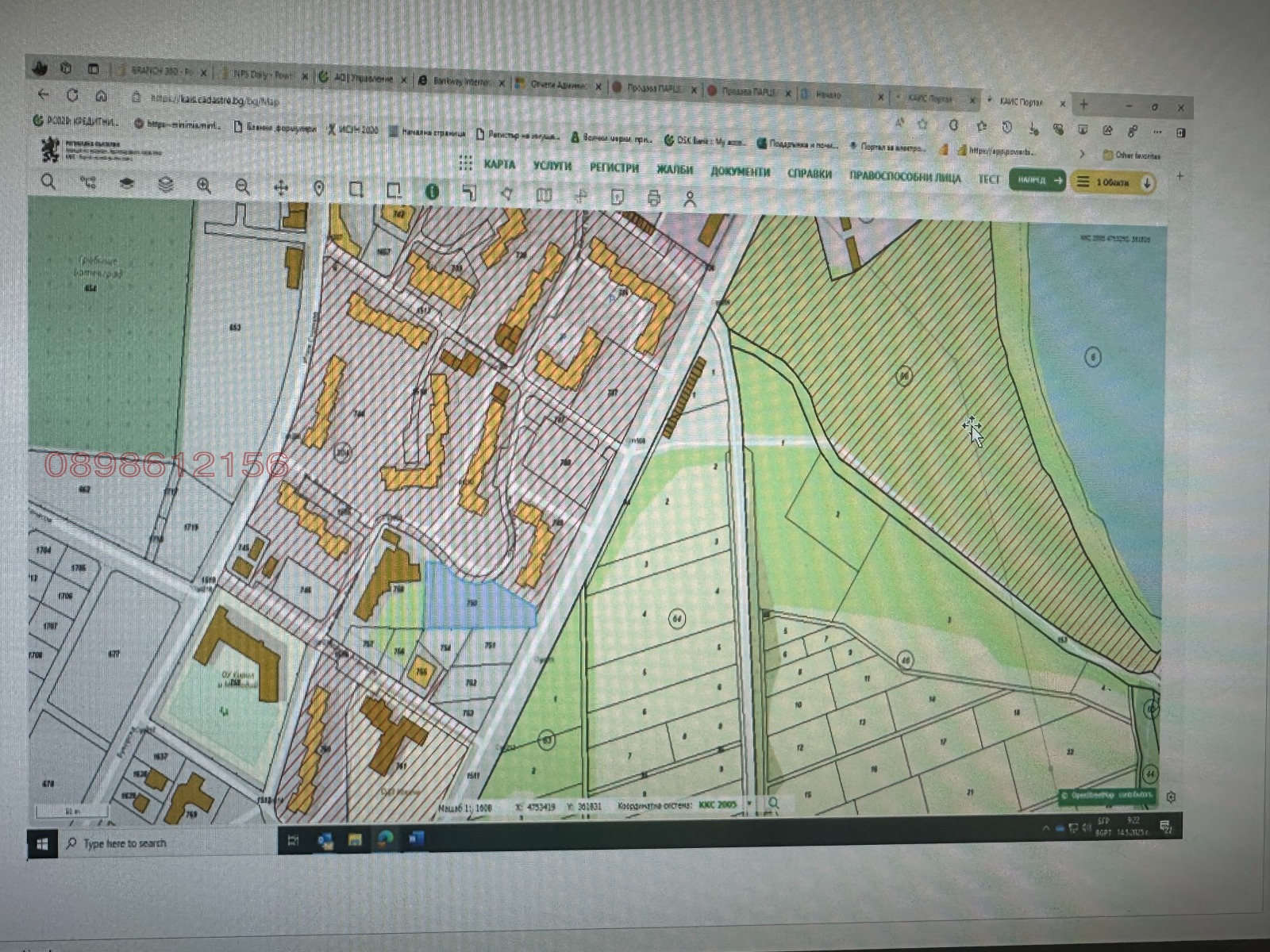Image resolution: width=1270 pixels, height=952 pixels.
Task: Open the СПРАВКИ menu
Action: click(x=809, y=174)
